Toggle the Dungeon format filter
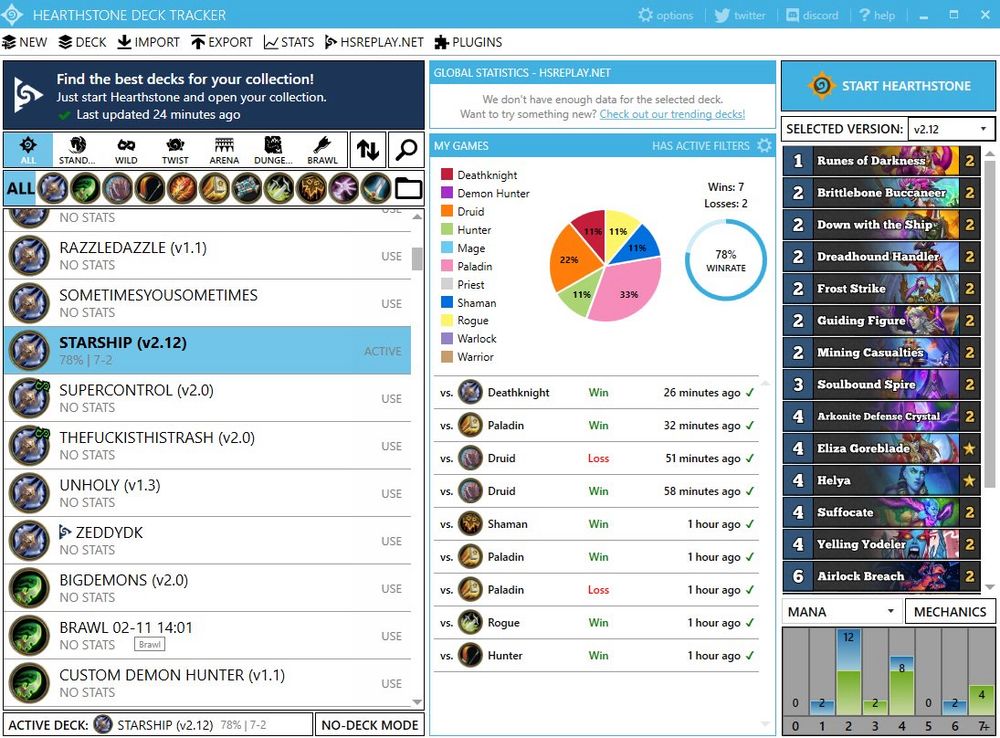 (273, 150)
